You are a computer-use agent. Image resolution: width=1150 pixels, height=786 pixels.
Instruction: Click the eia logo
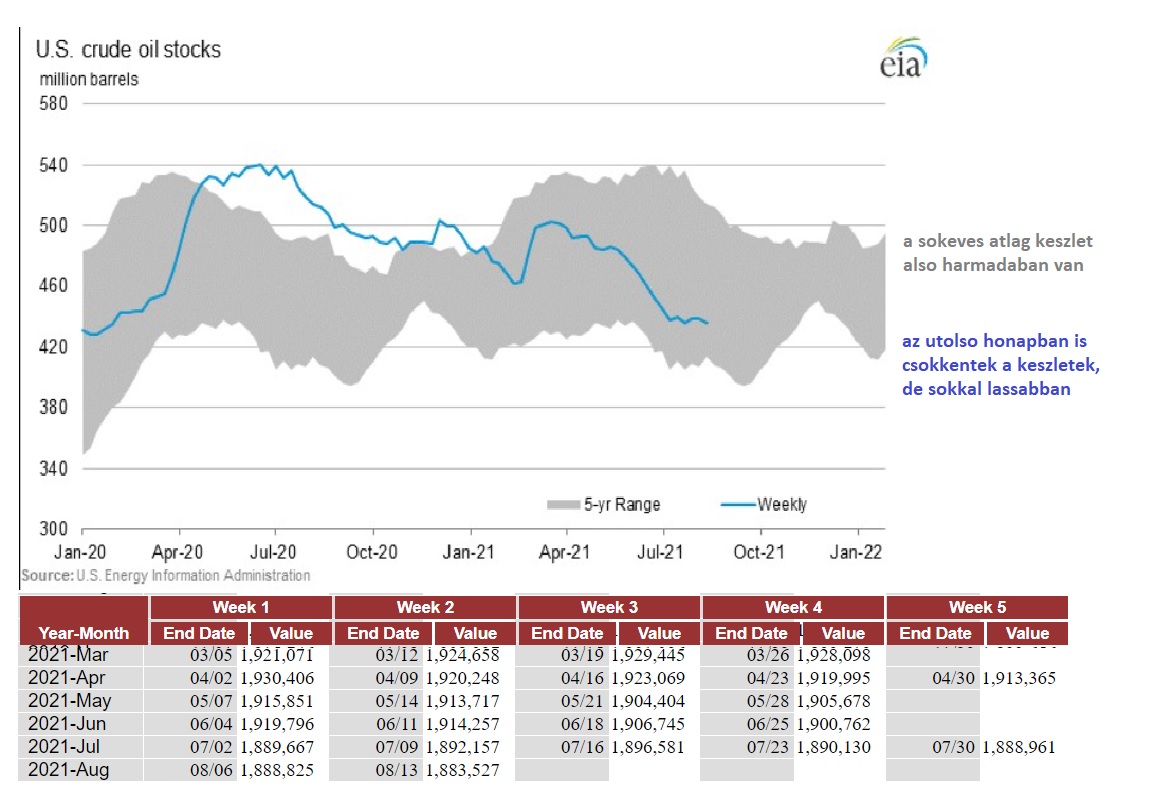[903, 59]
